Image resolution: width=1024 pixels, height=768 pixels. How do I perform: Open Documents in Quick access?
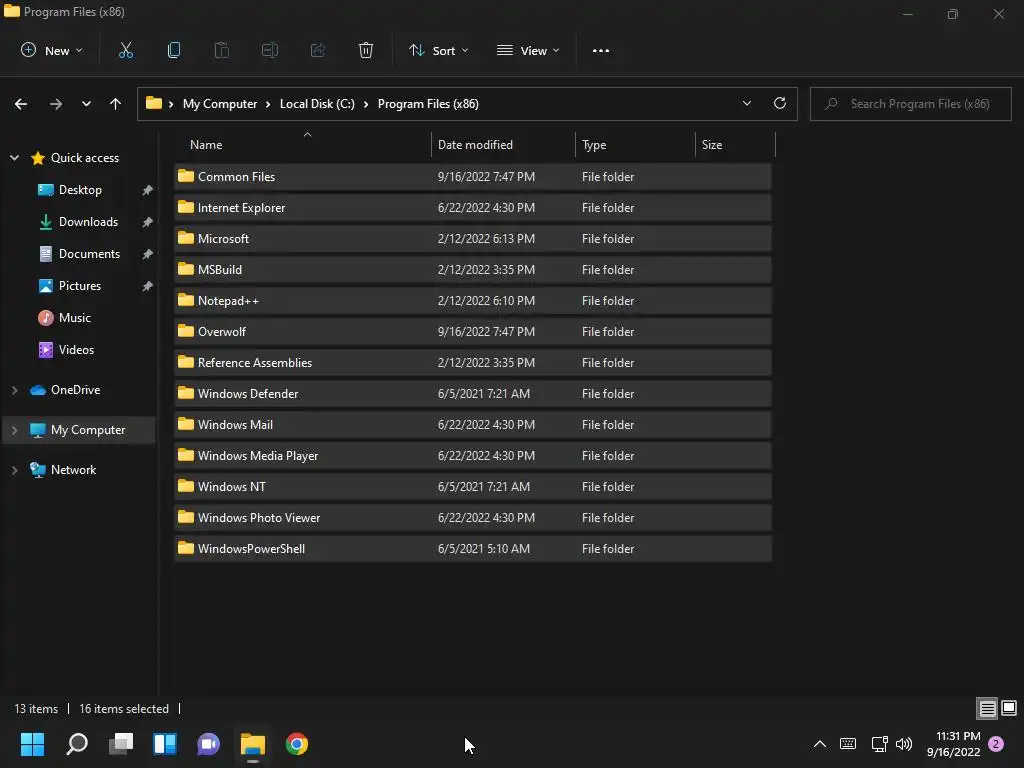click(x=89, y=254)
